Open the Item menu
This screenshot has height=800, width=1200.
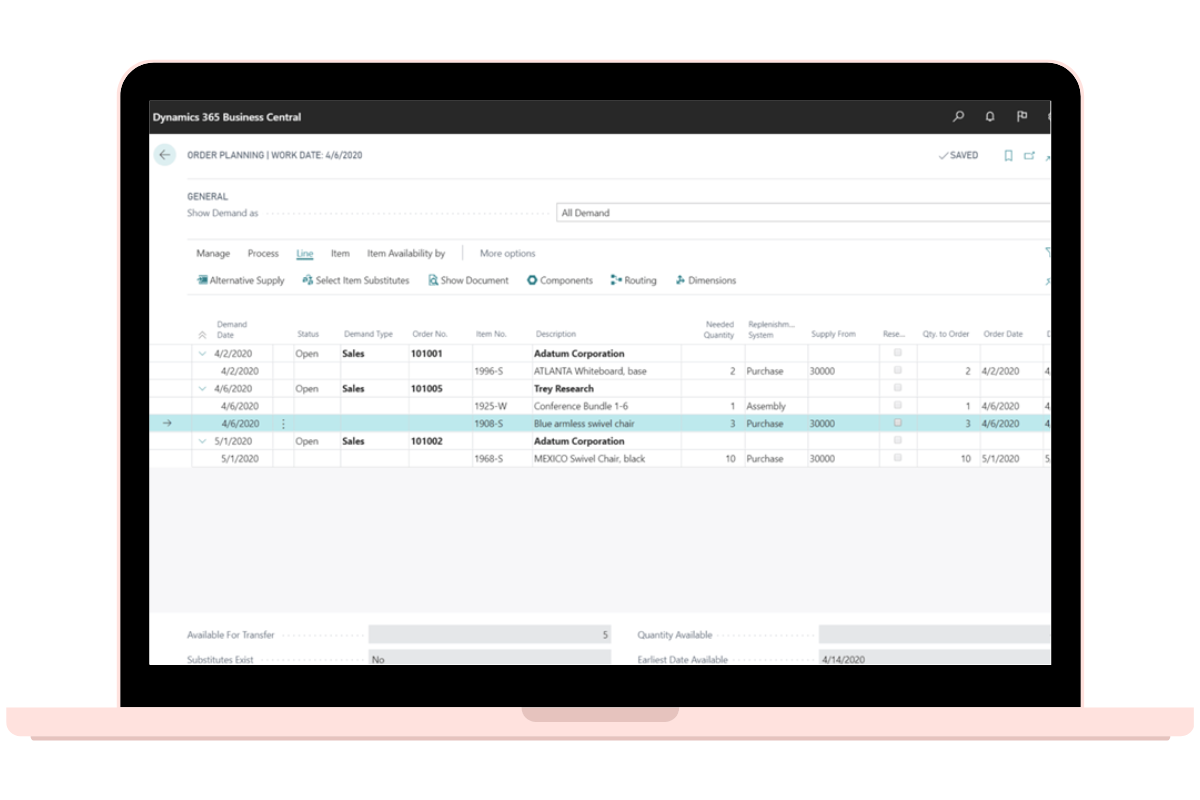[340, 254]
